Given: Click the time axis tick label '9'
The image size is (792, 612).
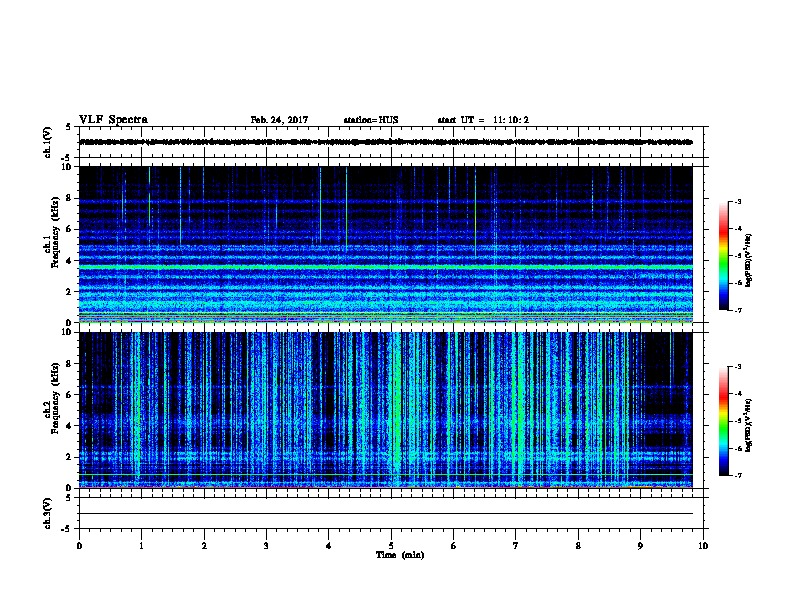Looking at the screenshot, I should click(640, 546).
